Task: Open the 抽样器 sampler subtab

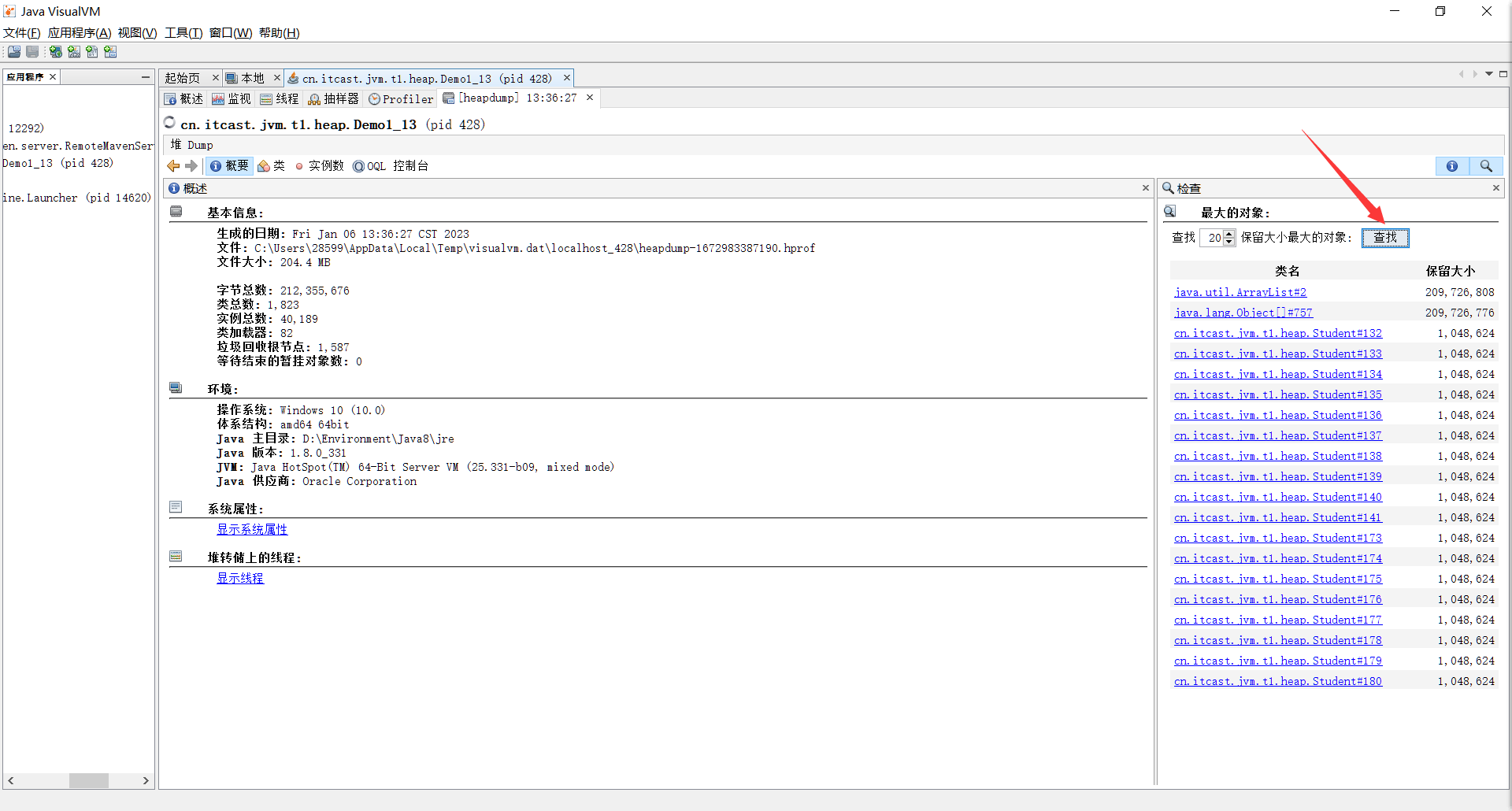Action: (x=333, y=99)
